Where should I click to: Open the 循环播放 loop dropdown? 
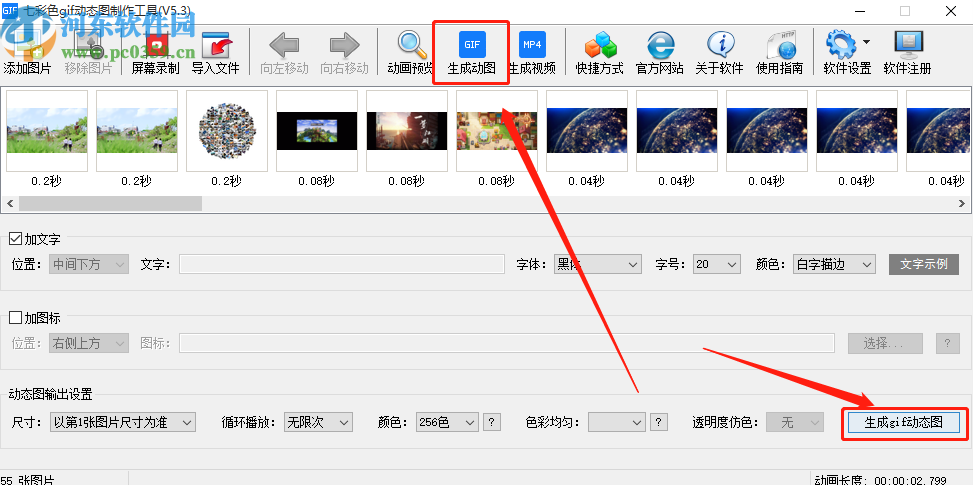318,422
